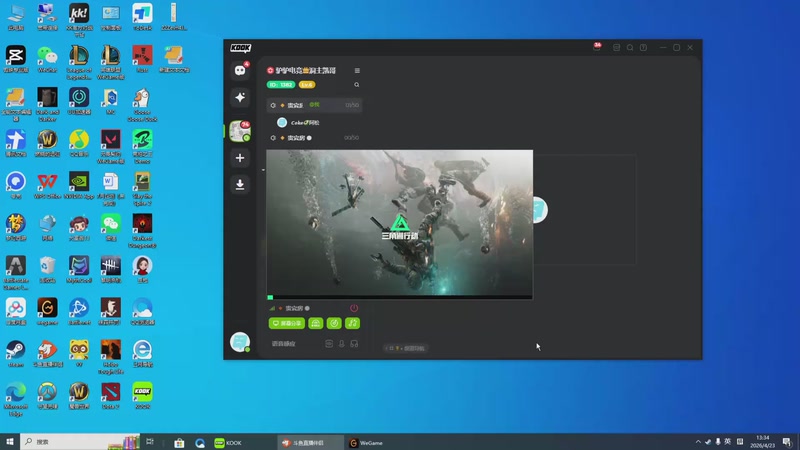This screenshot has width=800, height=450.
Task: Open WeChat desktop shortcut
Action: pos(47,59)
